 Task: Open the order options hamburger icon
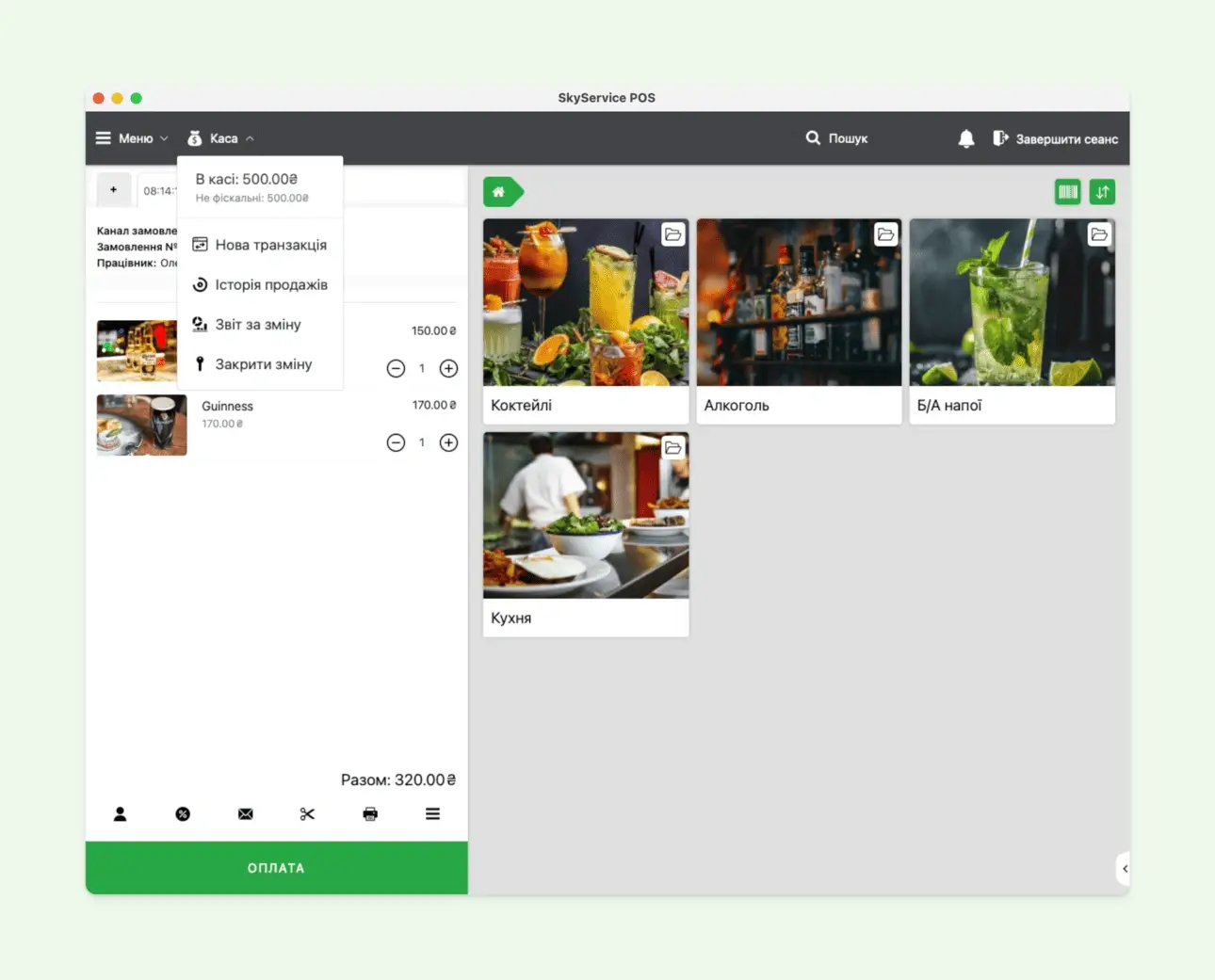(x=432, y=814)
